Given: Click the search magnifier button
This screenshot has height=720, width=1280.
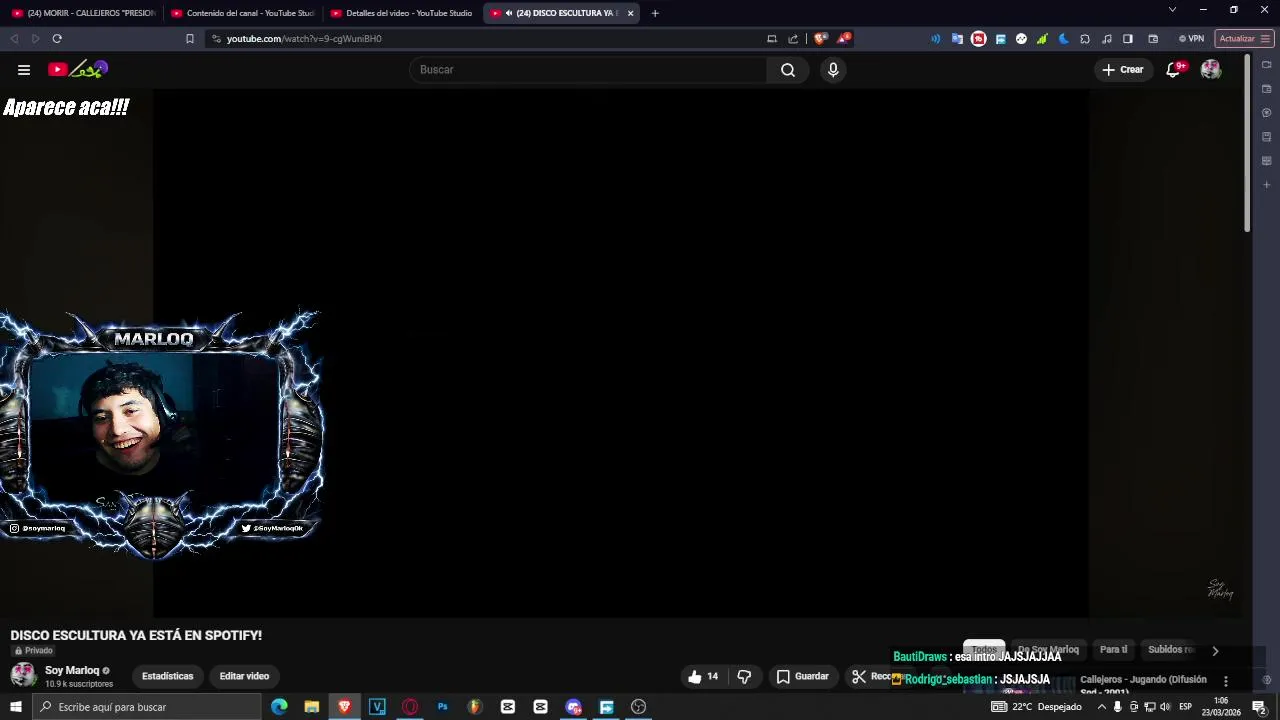Looking at the screenshot, I should pyautogui.click(x=788, y=70).
